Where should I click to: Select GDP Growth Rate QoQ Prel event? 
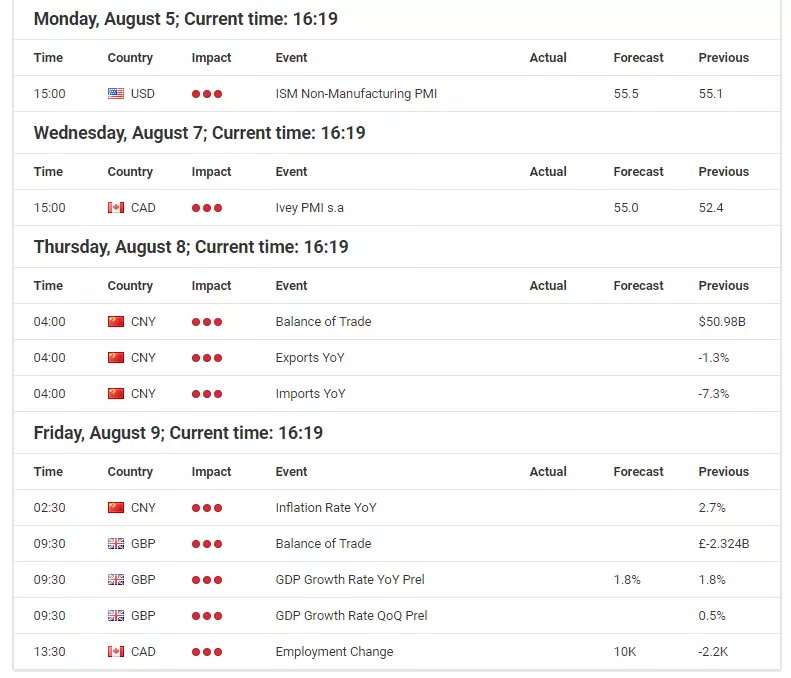point(351,615)
